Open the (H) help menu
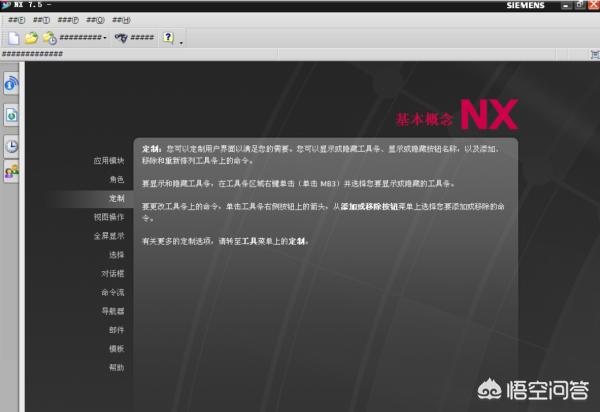This screenshot has width=600, height=412. point(121,20)
